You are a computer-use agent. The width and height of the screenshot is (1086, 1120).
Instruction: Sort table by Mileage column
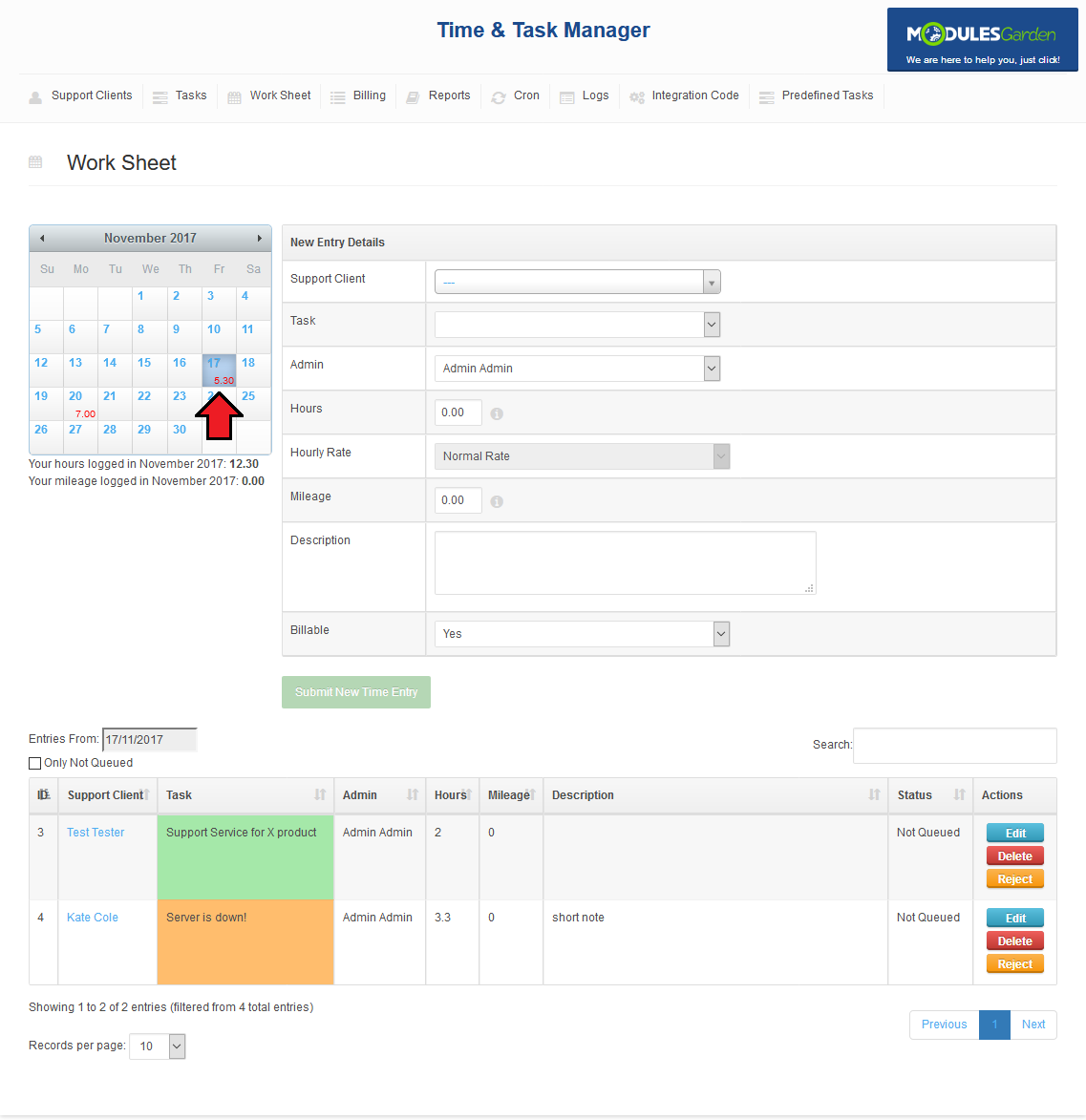click(x=511, y=795)
